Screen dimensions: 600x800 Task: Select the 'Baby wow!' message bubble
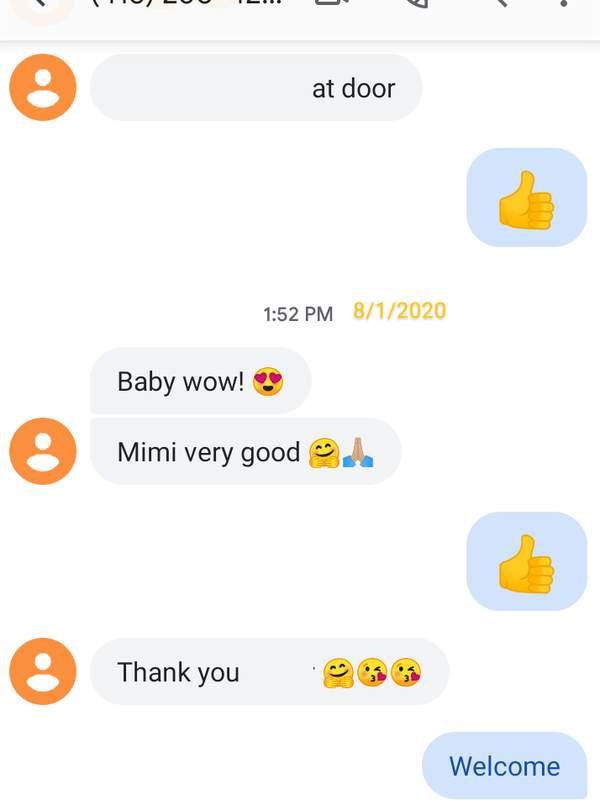pyautogui.click(x=201, y=381)
